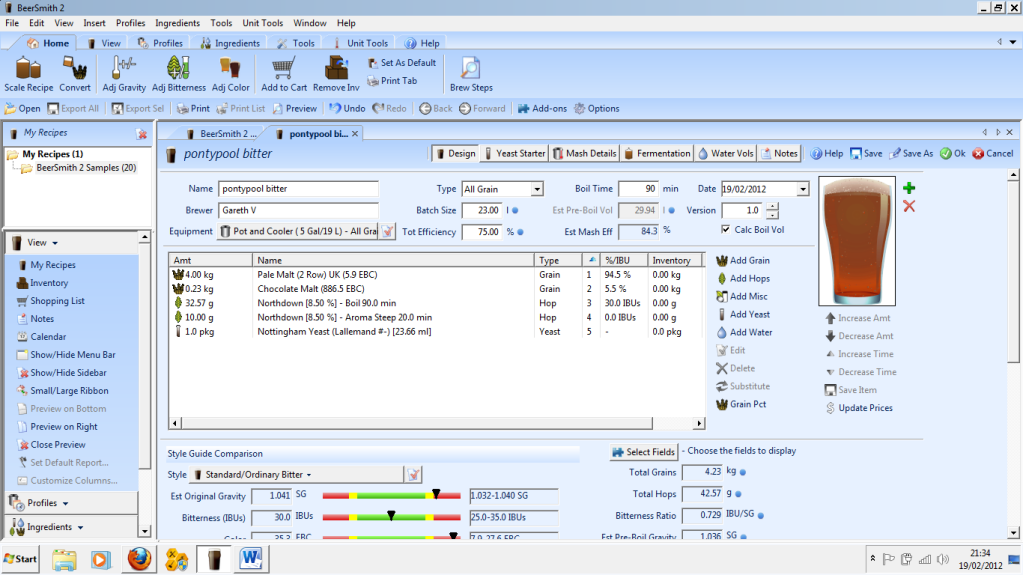Save the recipe with Save button
The image size is (1023, 575).
(866, 153)
